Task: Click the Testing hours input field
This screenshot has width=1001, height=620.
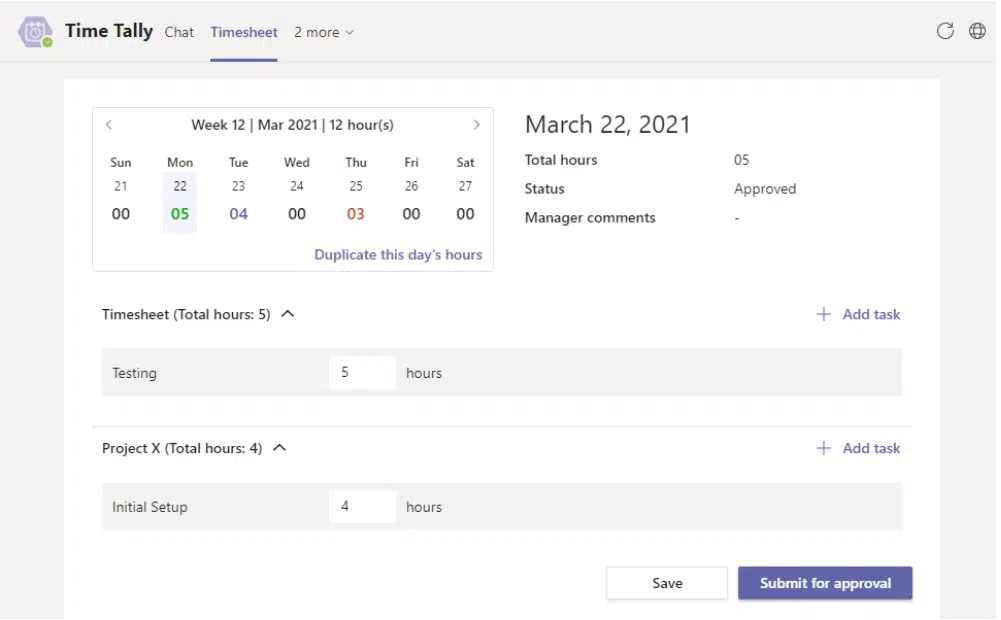Action: tap(363, 373)
